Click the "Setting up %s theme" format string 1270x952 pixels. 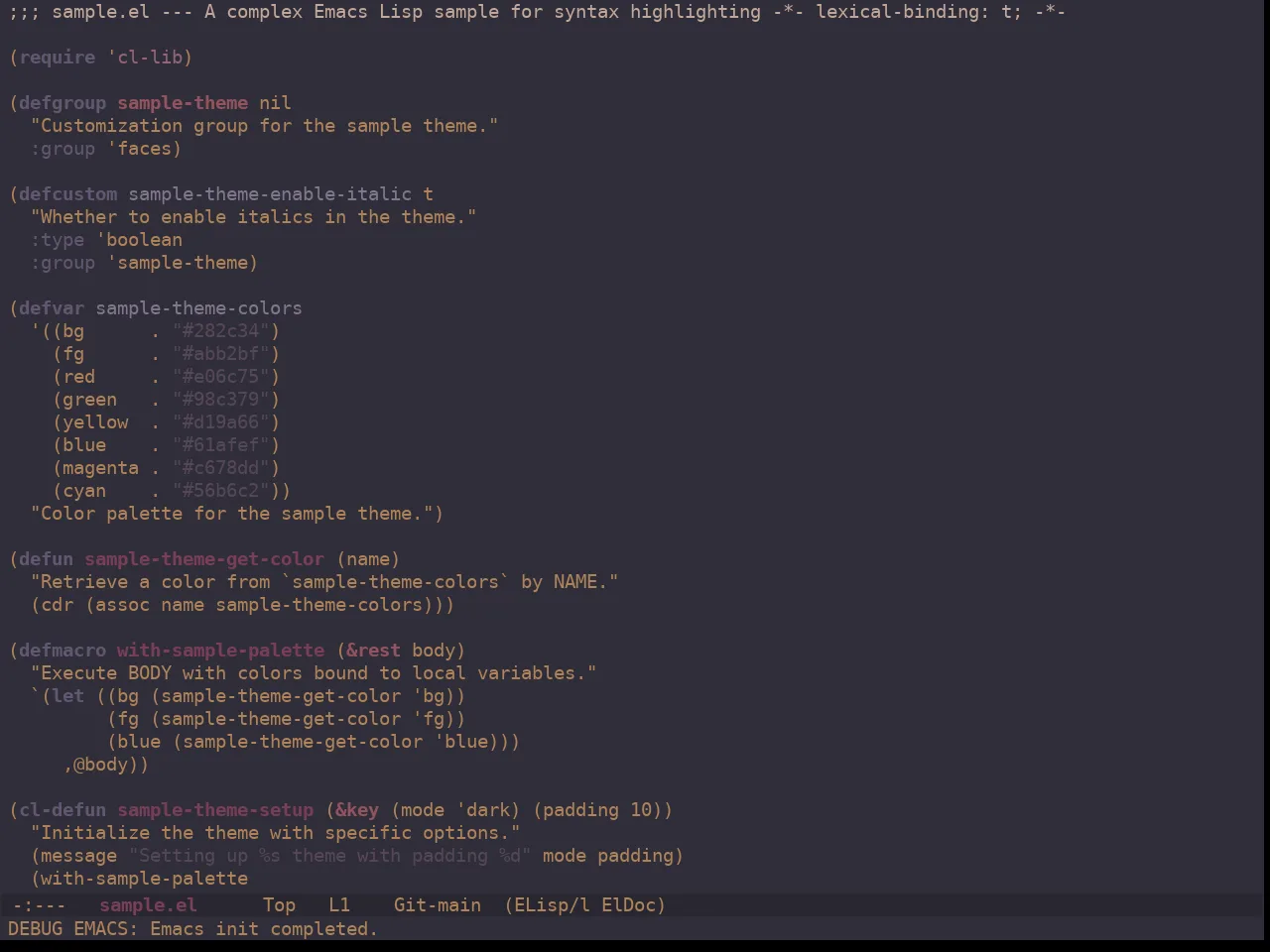[330, 856]
